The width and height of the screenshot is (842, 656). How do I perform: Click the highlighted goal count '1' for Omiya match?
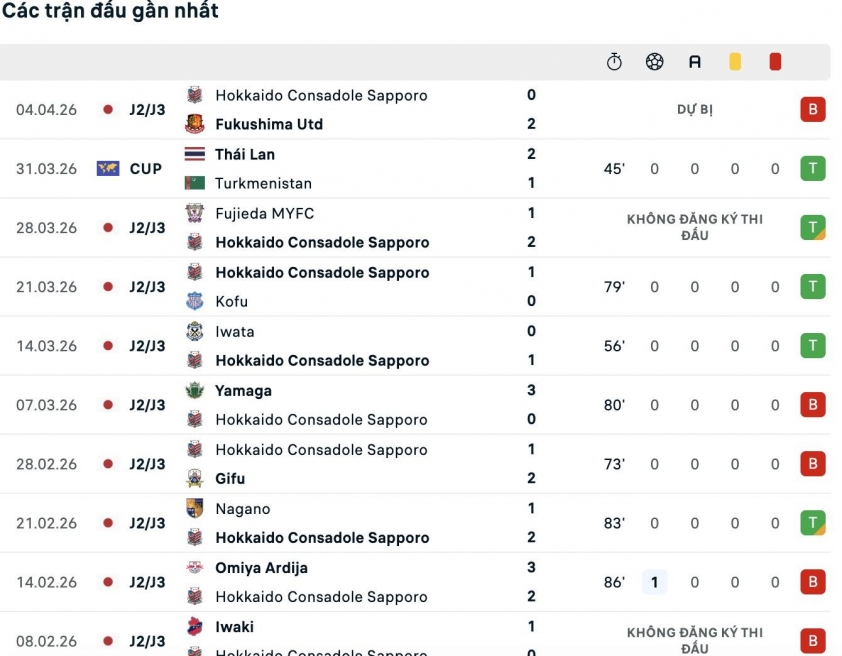[x=654, y=582]
